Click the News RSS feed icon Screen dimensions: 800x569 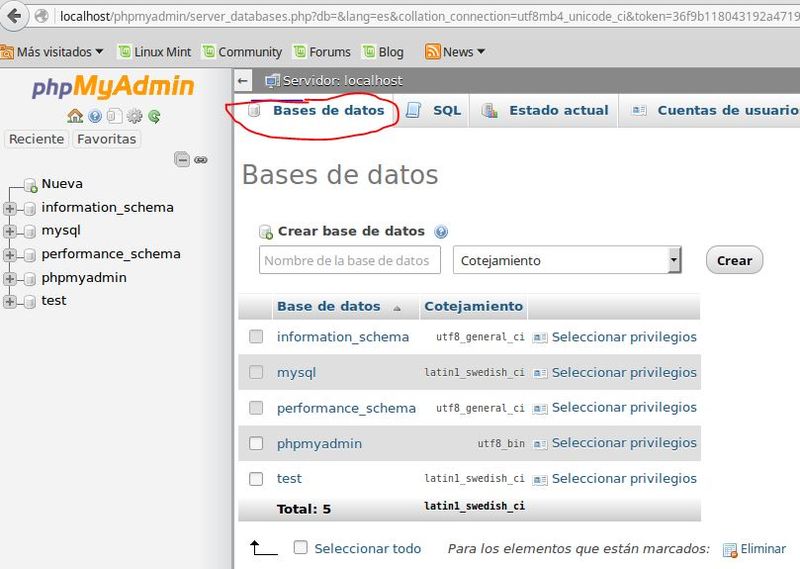click(x=432, y=52)
